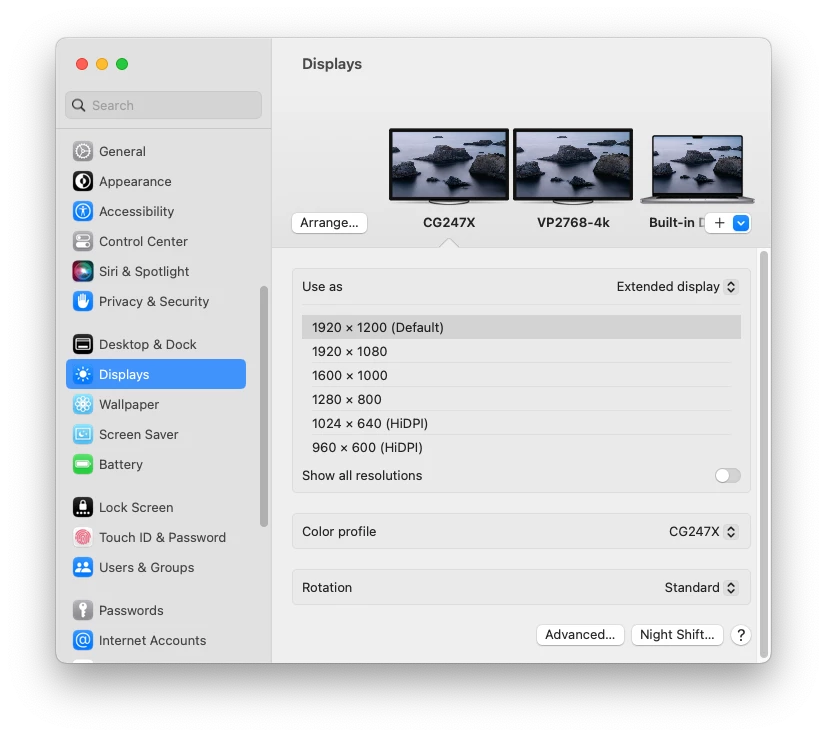Select Passwords key icon
This screenshot has width=827, height=737.
coord(83,610)
